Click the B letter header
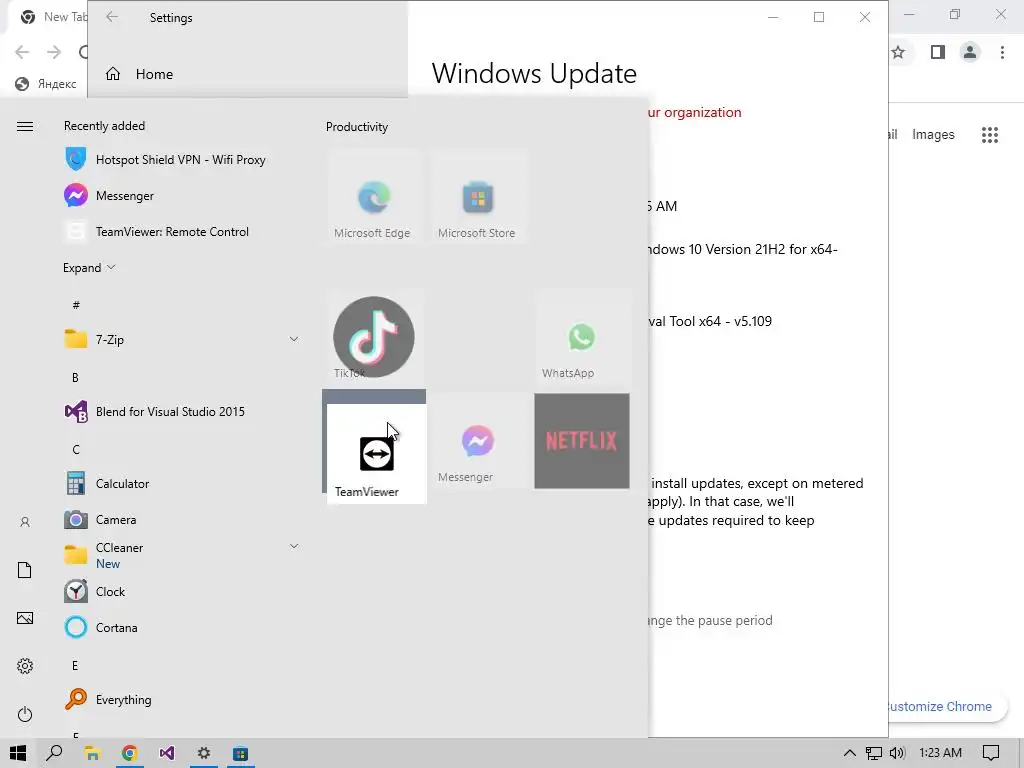Viewport: 1024px width, 768px height. coord(75,377)
